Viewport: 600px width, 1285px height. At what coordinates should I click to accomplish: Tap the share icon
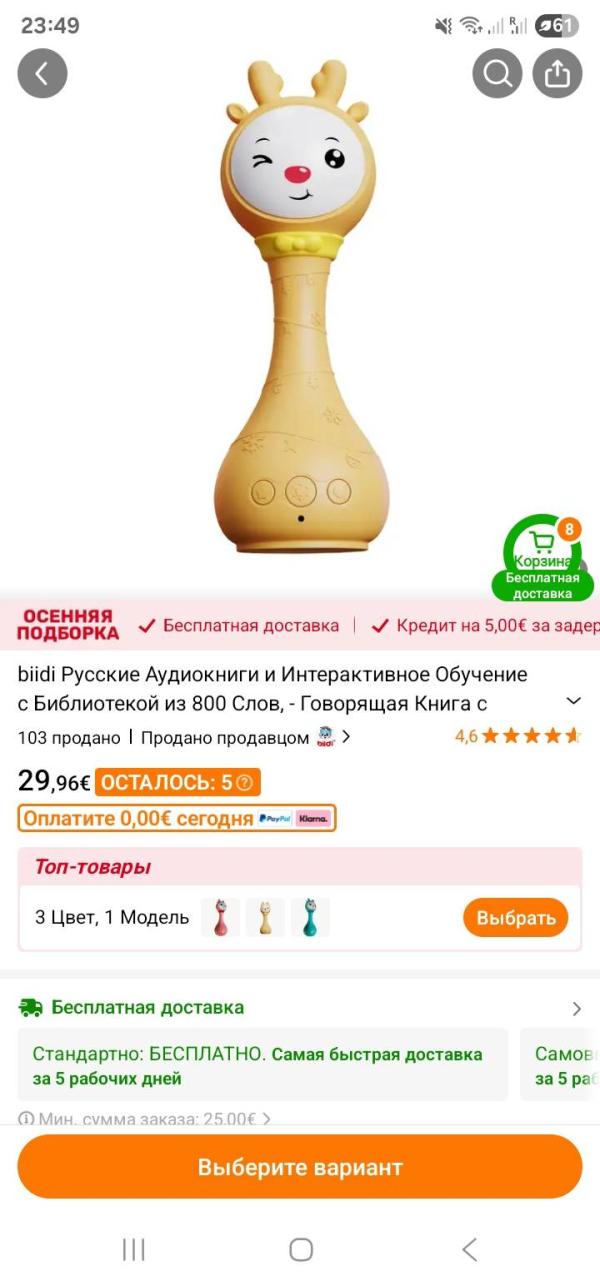557,73
